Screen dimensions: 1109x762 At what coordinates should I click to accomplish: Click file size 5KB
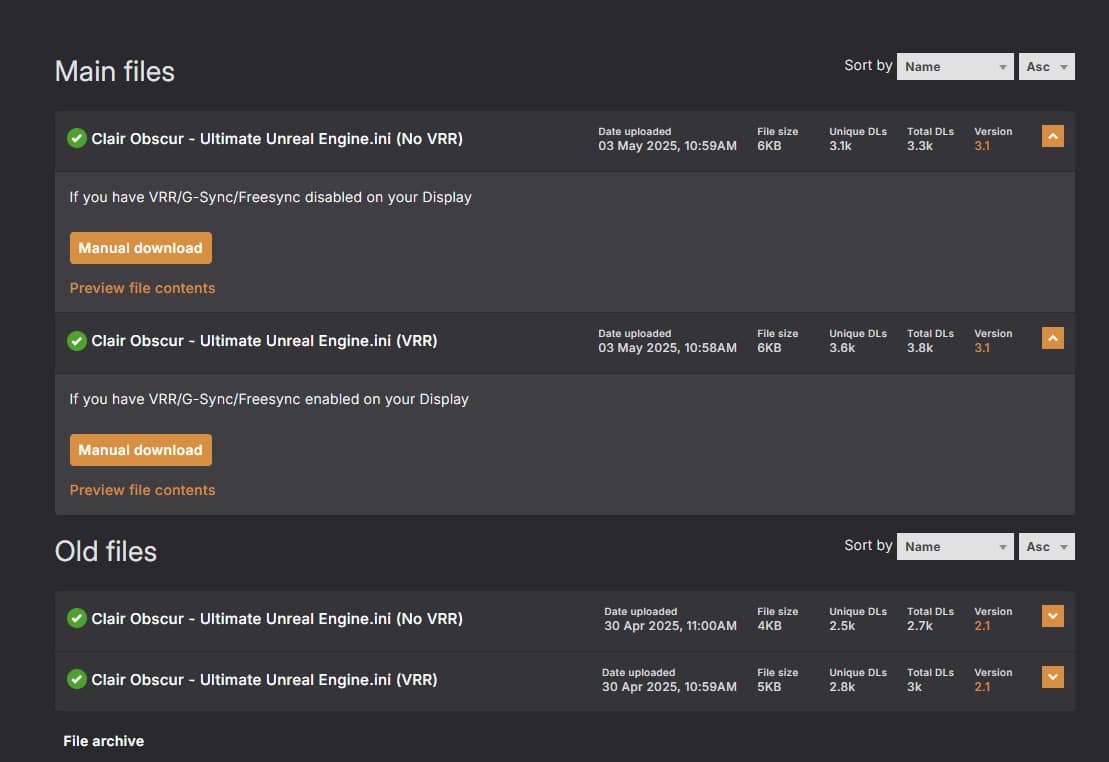(x=769, y=687)
